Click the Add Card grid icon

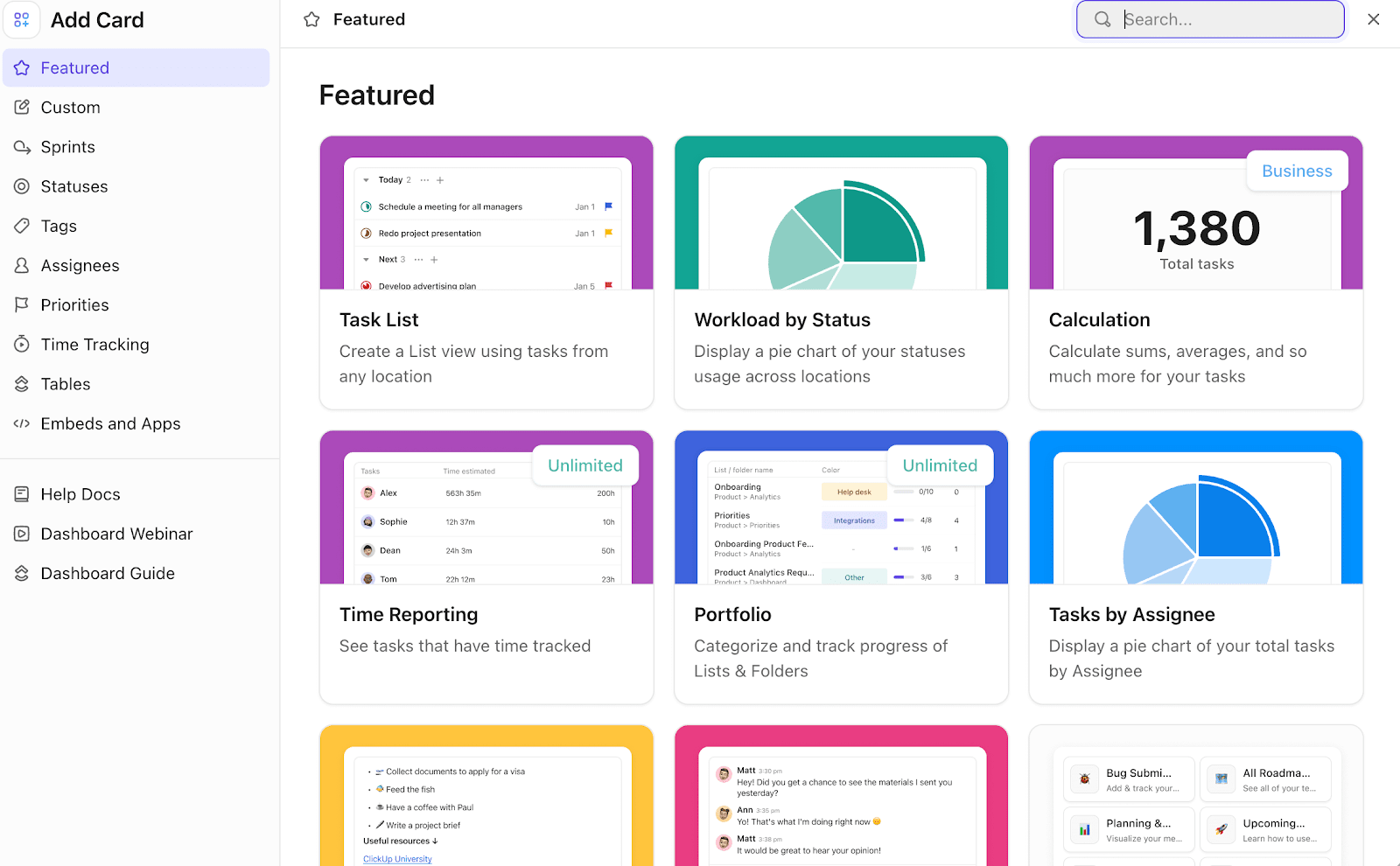point(22,19)
